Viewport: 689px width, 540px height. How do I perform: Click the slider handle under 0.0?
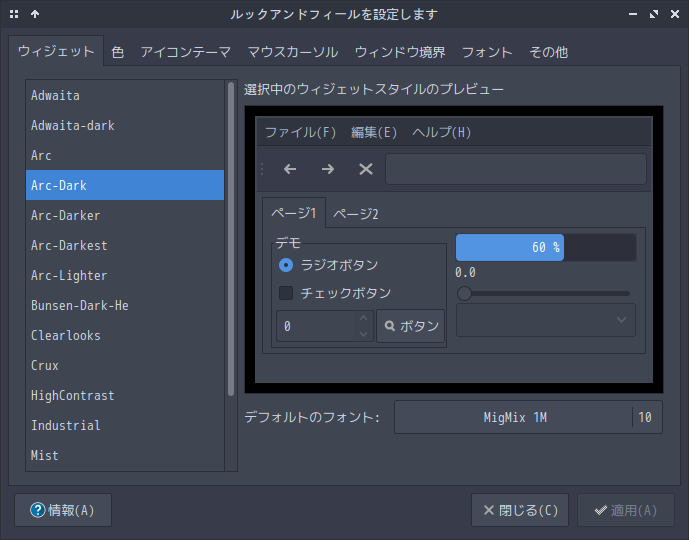(x=464, y=293)
